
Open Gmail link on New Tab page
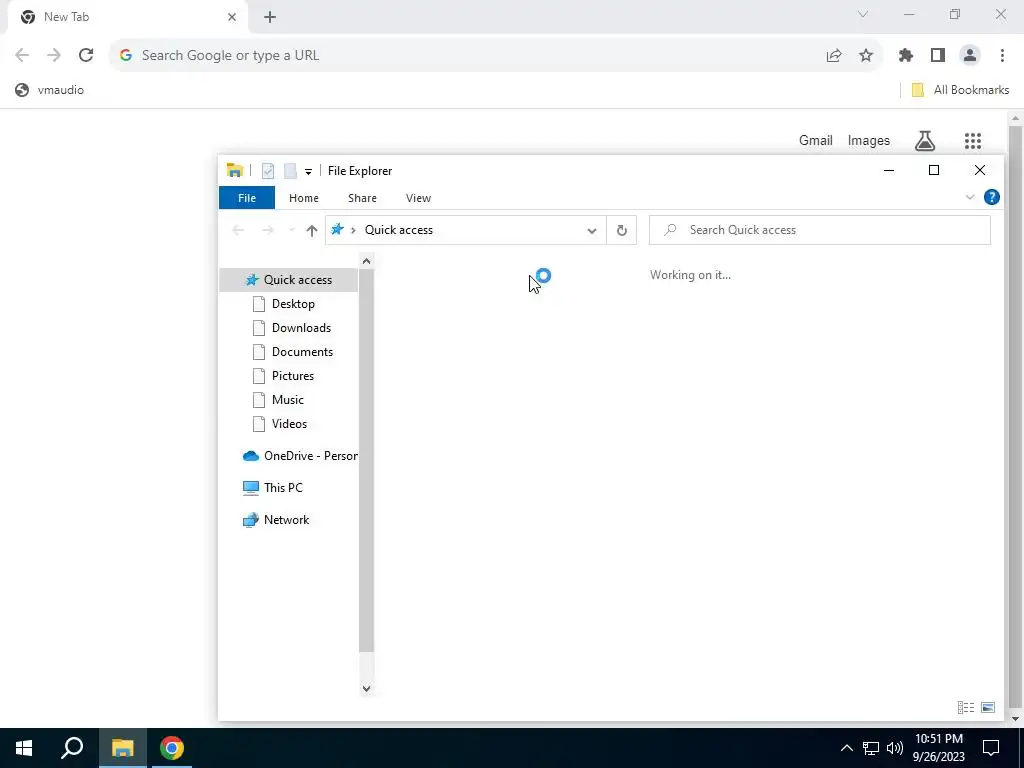coord(816,140)
